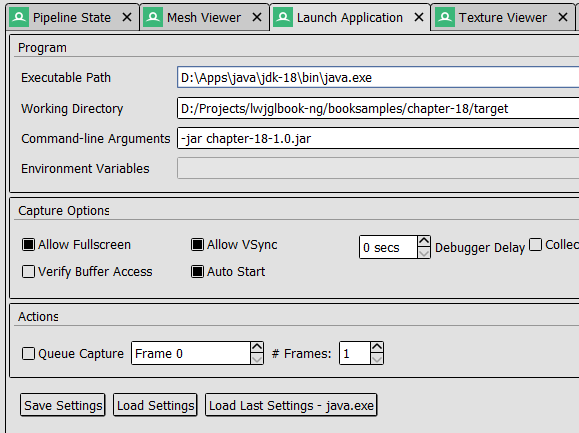Close the Launch Application tab
The width and height of the screenshot is (579, 433).
tap(419, 17)
